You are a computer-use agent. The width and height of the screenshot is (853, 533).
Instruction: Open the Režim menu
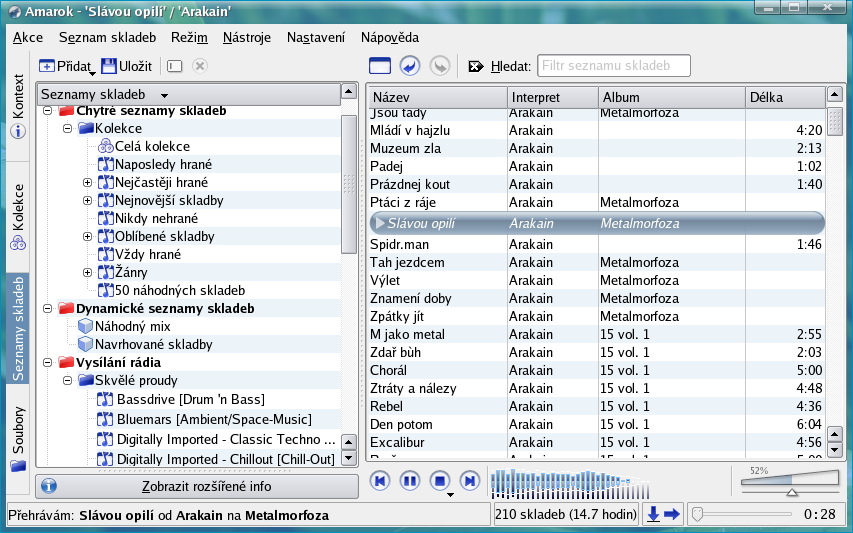189,38
